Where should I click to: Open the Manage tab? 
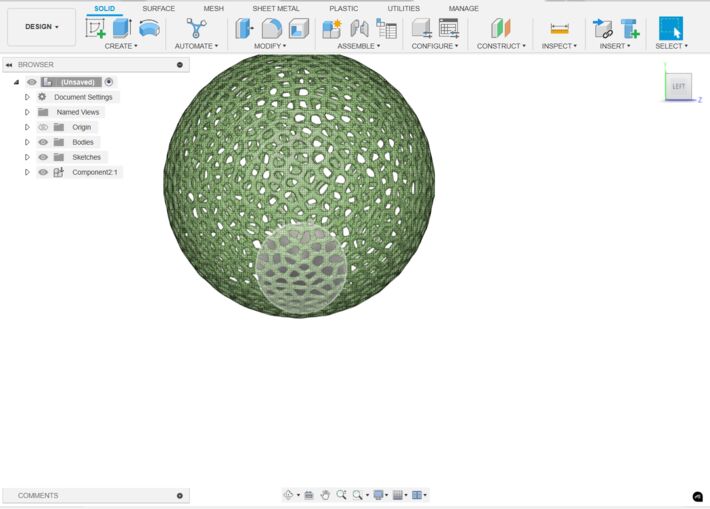tap(463, 9)
